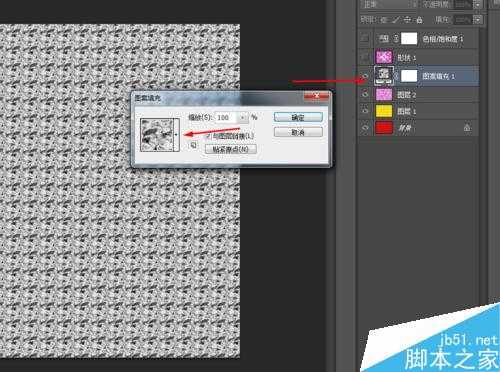Click the OK (确定) button in the pattern fill dialog
This screenshot has height=372, width=500.
(x=298, y=117)
